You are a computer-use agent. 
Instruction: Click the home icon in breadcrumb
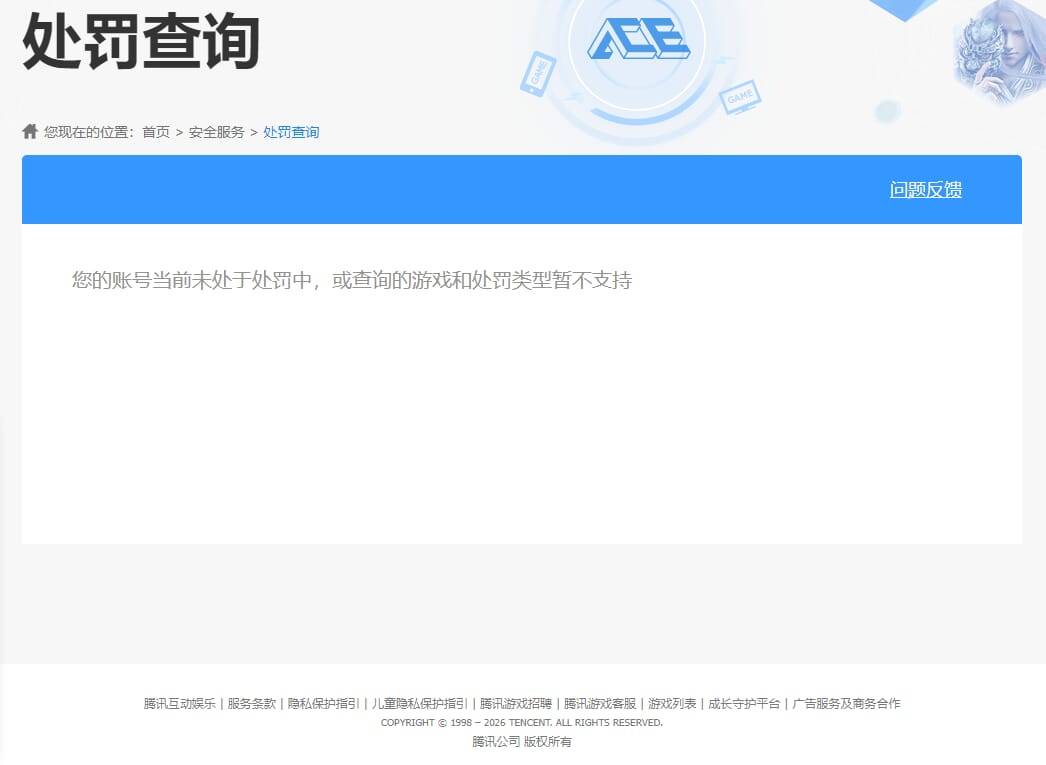[x=28, y=131]
